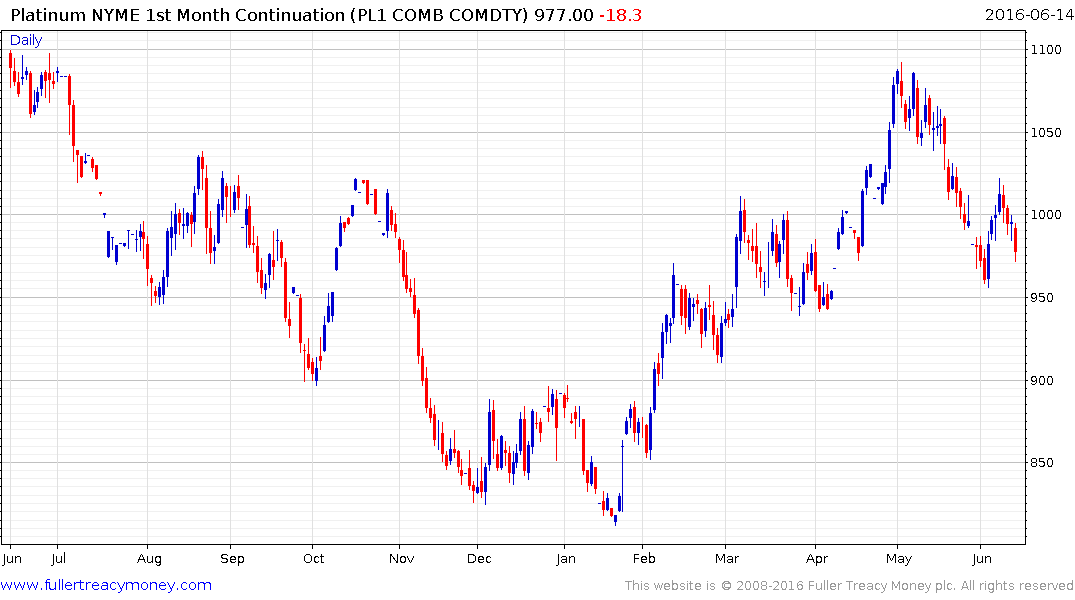Click the Dec month label on the time axis
This screenshot has width=1075, height=600.
click(479, 558)
